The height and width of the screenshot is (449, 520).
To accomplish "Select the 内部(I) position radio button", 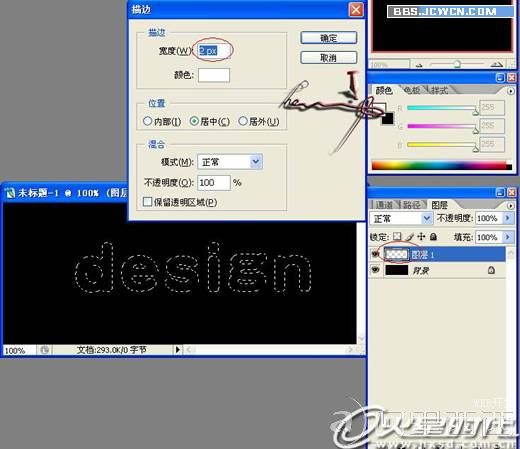I will pyautogui.click(x=147, y=121).
